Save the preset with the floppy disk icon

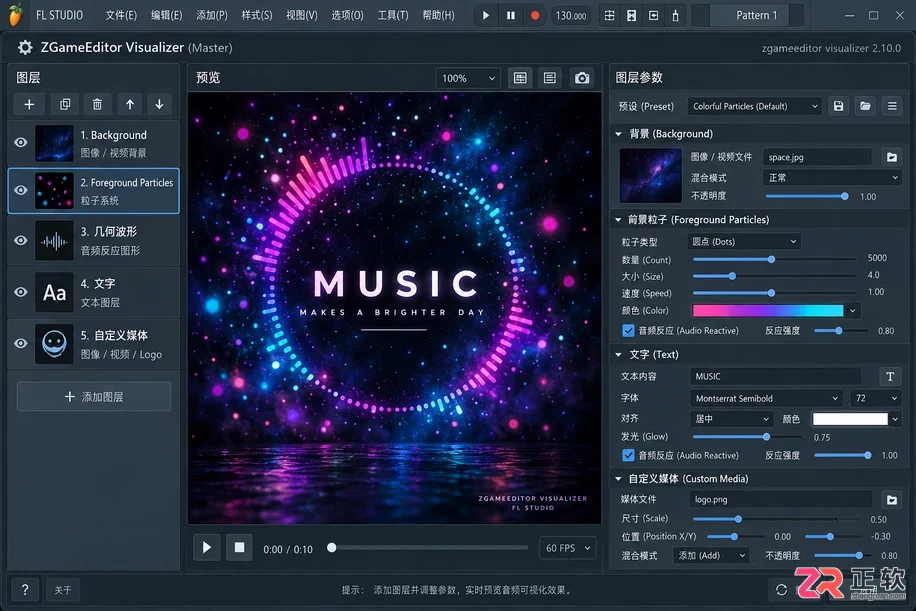pos(838,106)
